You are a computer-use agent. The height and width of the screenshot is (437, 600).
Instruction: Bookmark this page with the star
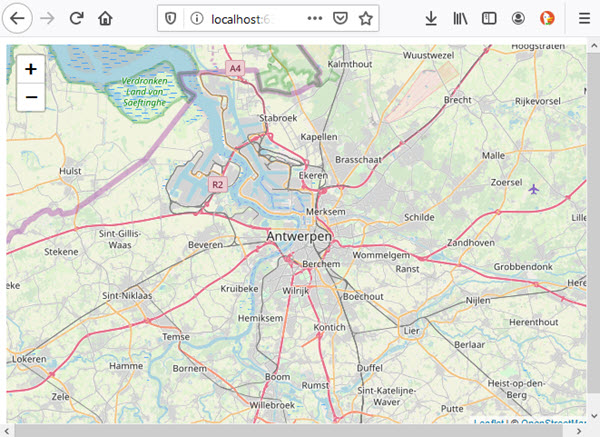[366, 18]
